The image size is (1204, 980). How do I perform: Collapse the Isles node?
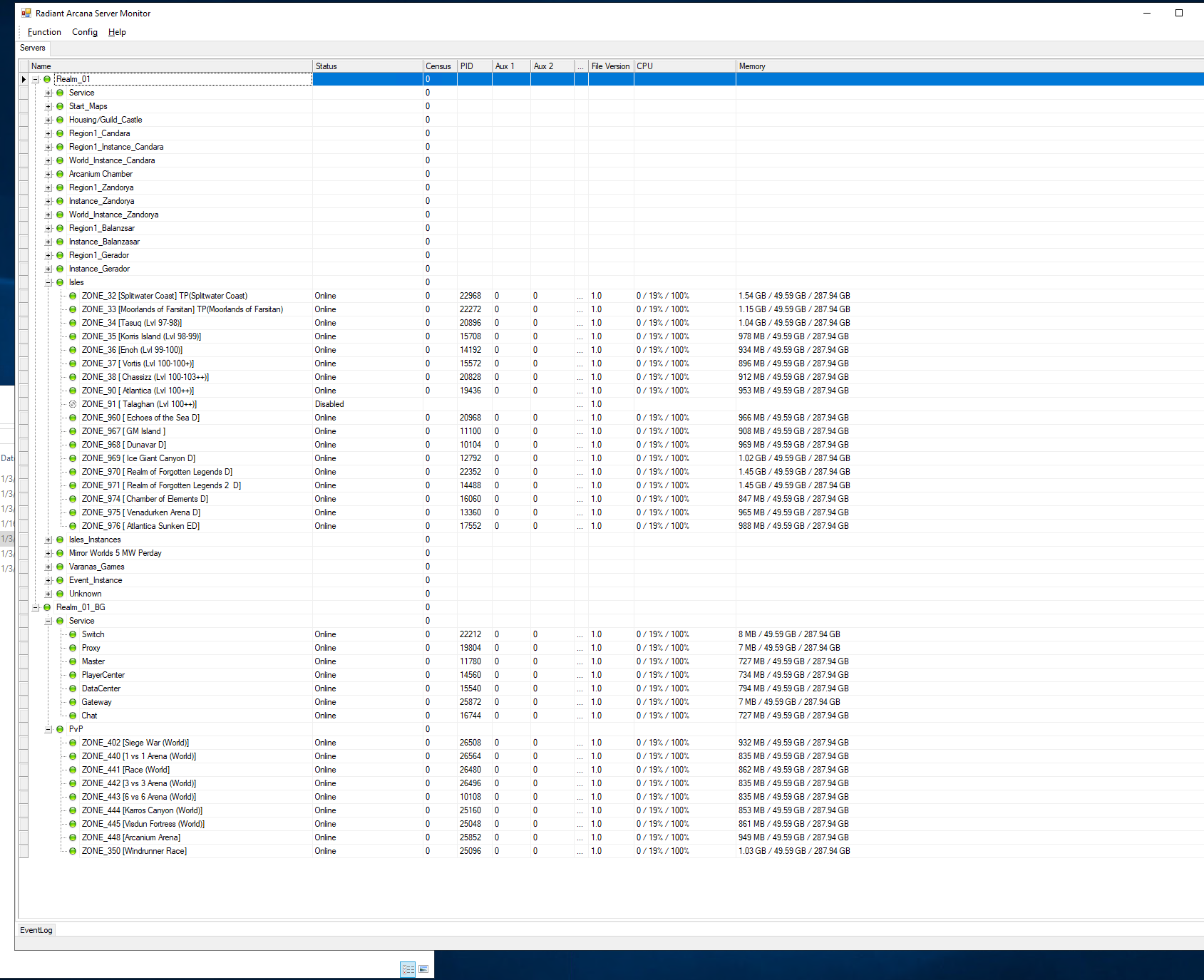coord(48,282)
